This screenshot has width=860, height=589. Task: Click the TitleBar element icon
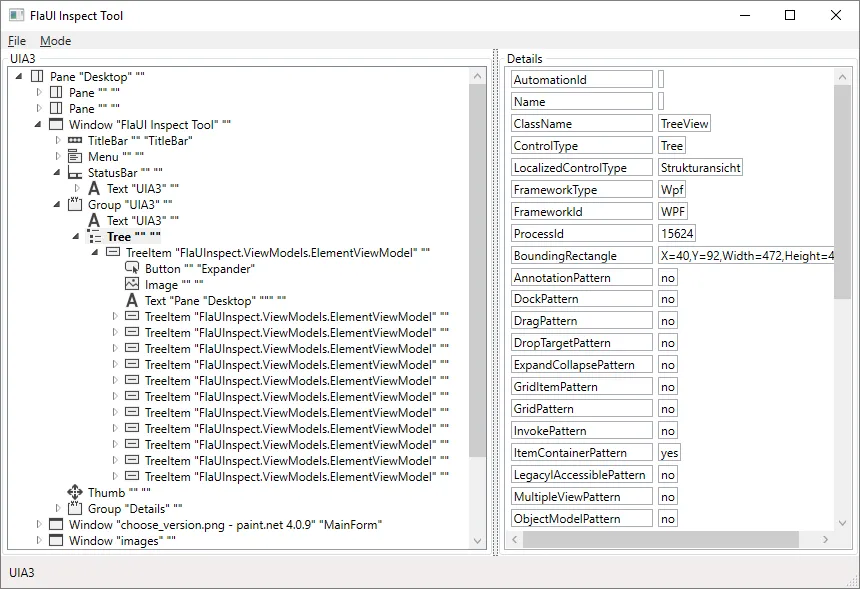coord(73,140)
